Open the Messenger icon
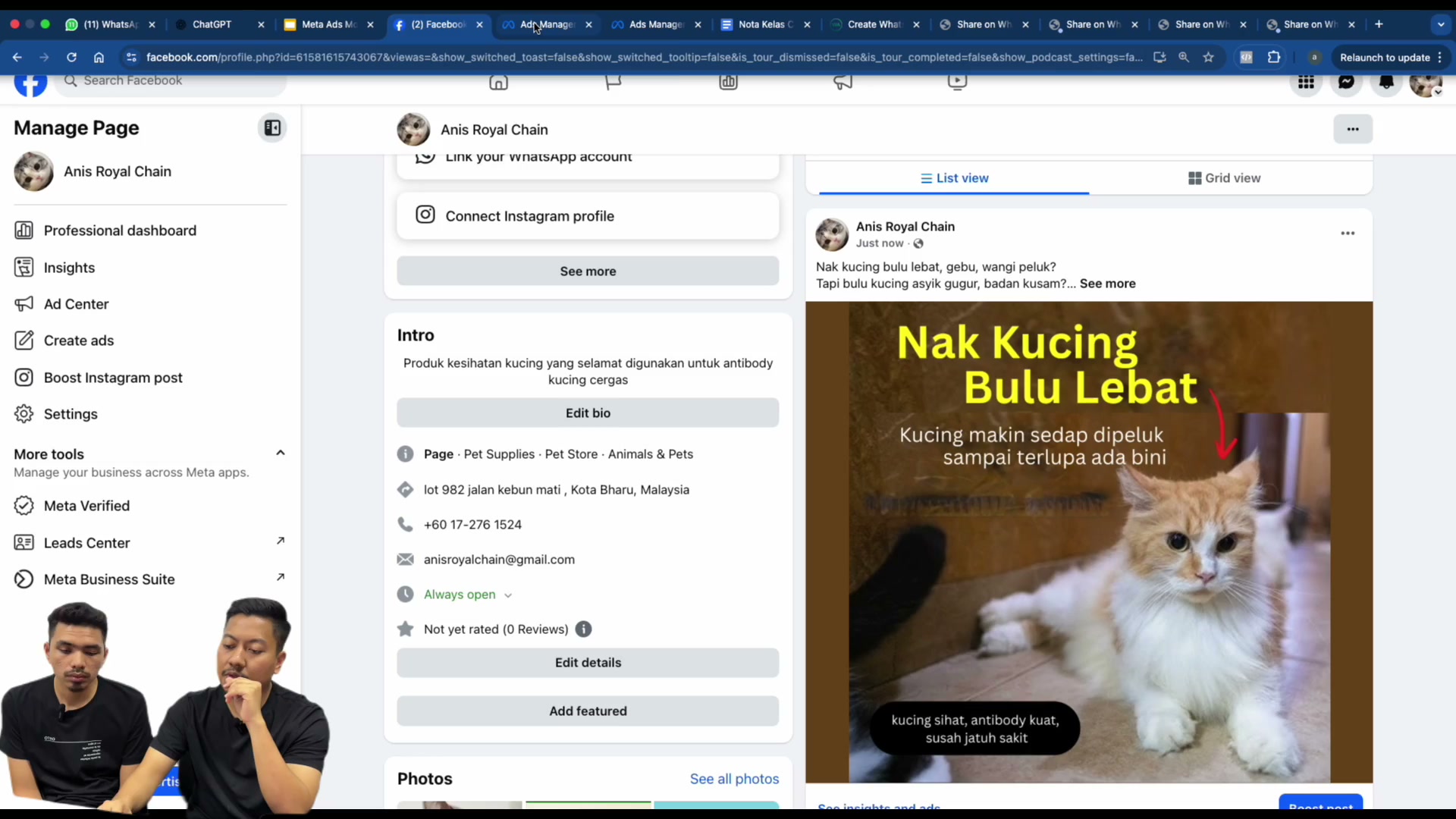Screen dimensions: 1456x819 [x=1346, y=82]
